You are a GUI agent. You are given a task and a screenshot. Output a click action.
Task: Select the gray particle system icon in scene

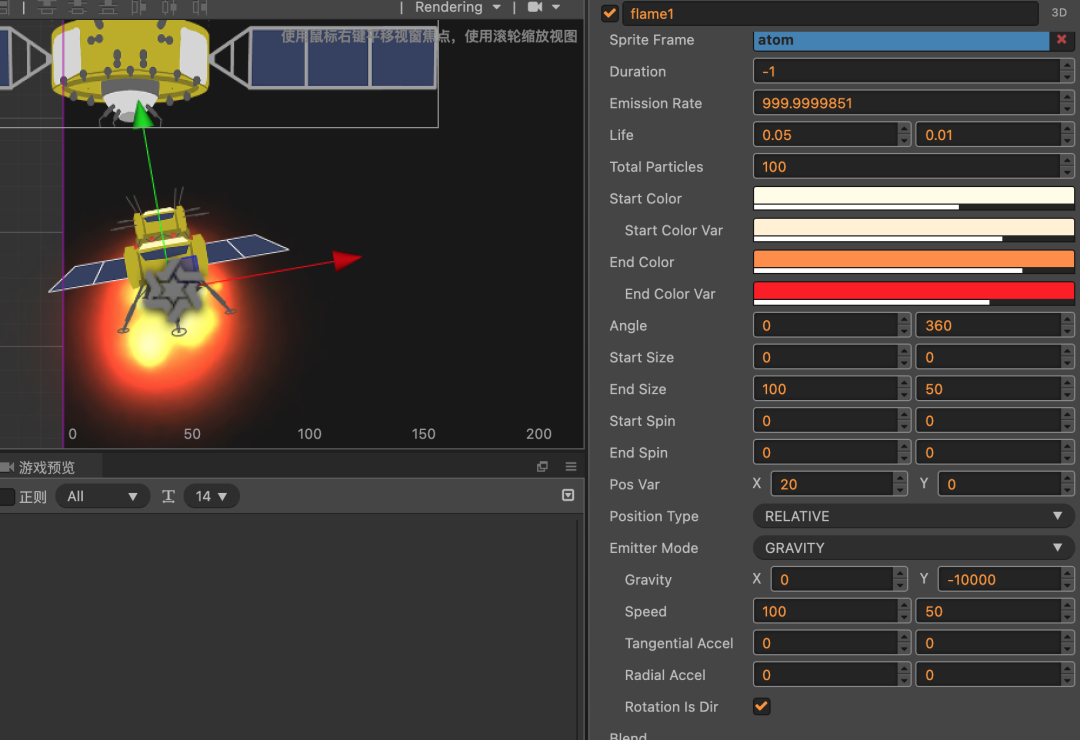click(x=174, y=290)
